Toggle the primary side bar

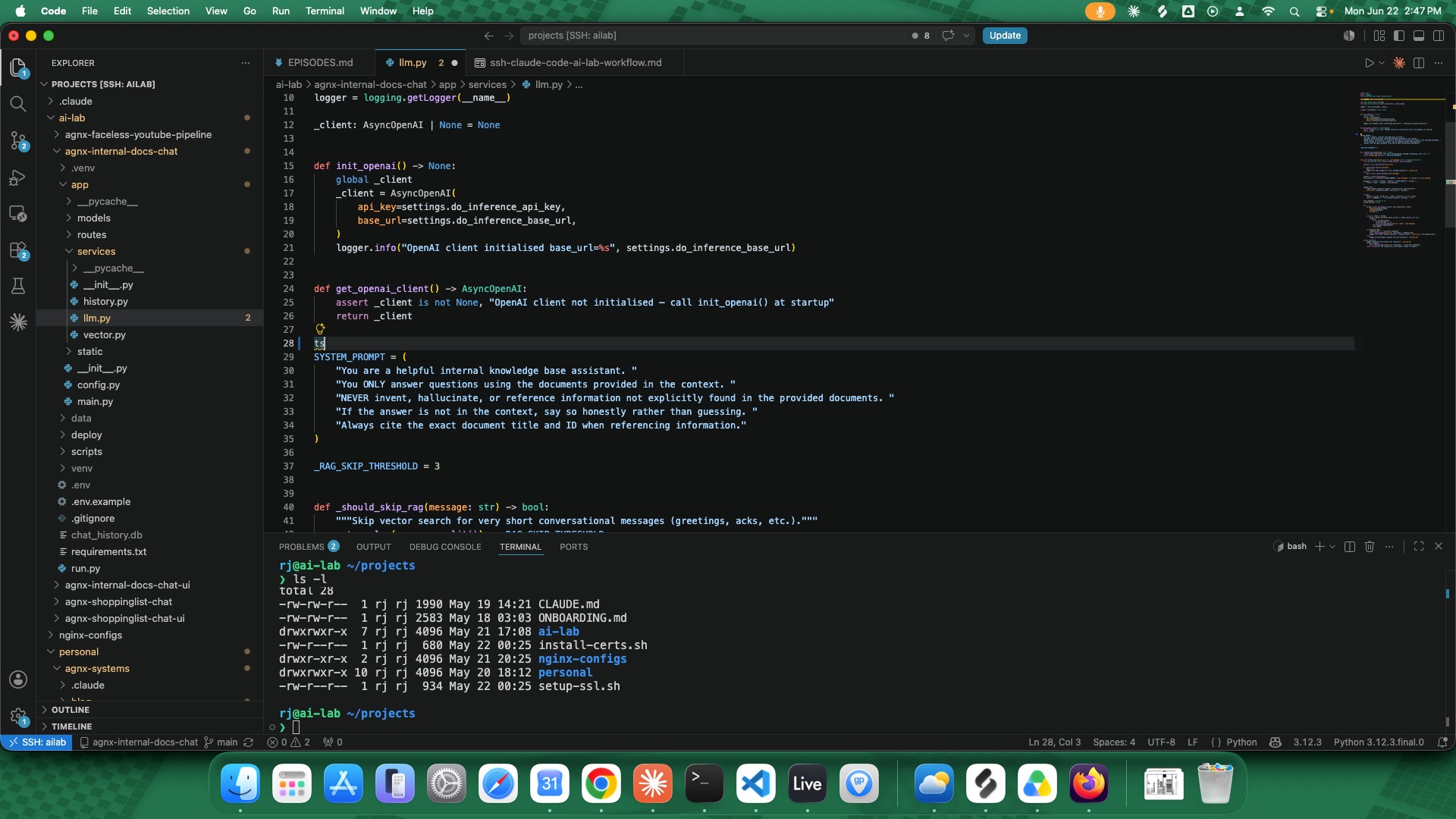tap(1399, 36)
